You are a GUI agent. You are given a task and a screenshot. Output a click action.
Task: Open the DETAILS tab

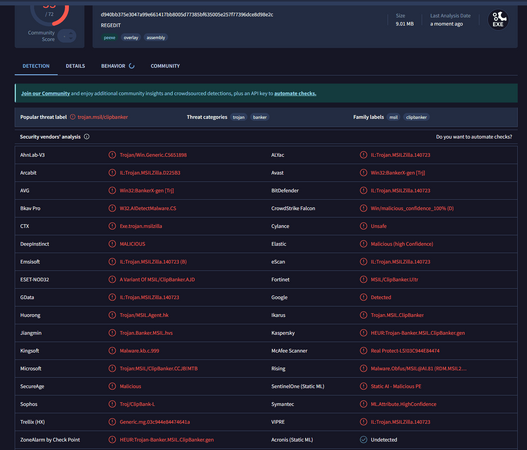[75, 66]
